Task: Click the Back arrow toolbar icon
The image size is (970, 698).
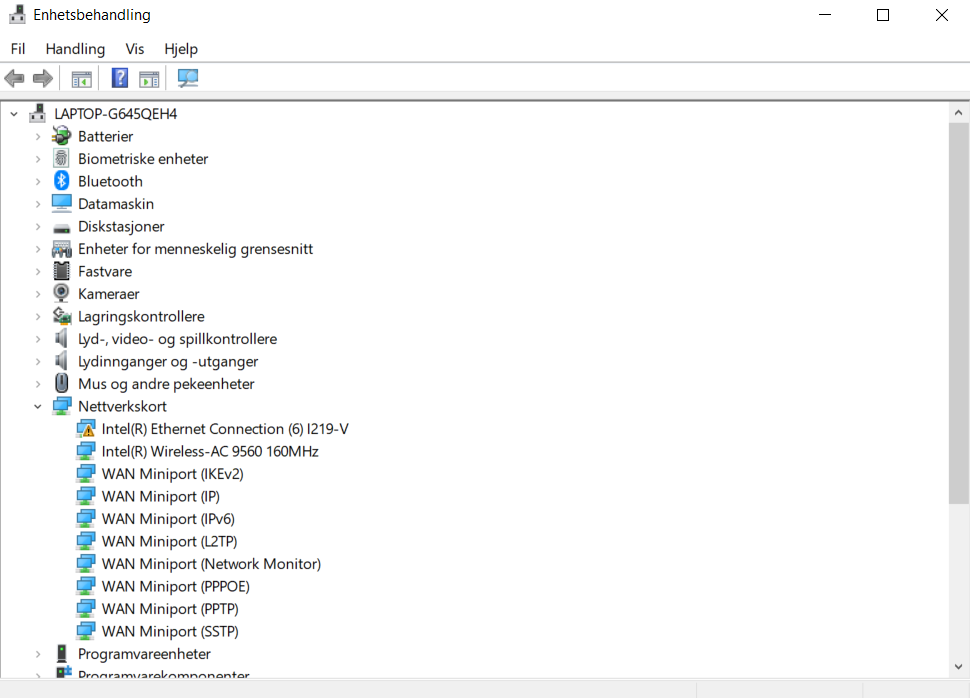Action: pyautogui.click(x=14, y=79)
